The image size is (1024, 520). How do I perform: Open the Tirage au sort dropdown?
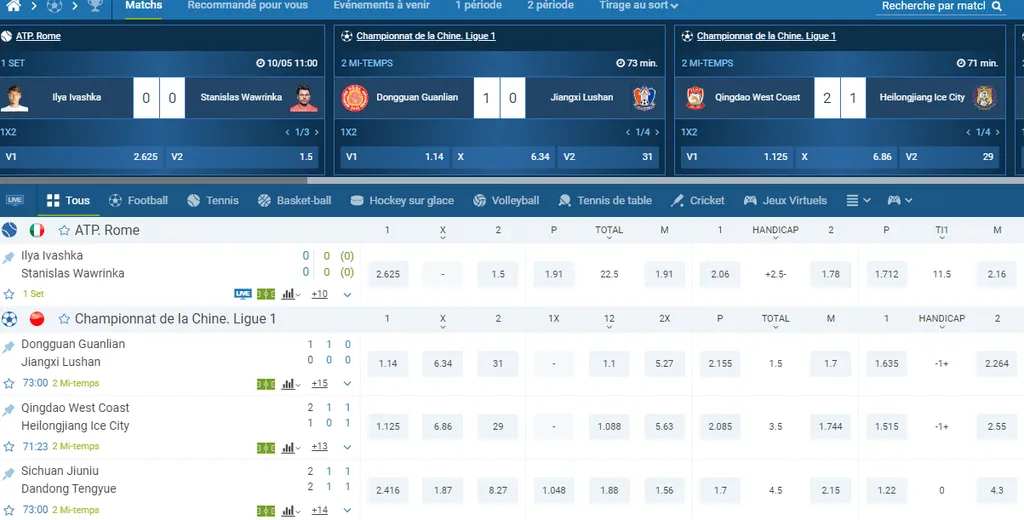coord(638,6)
